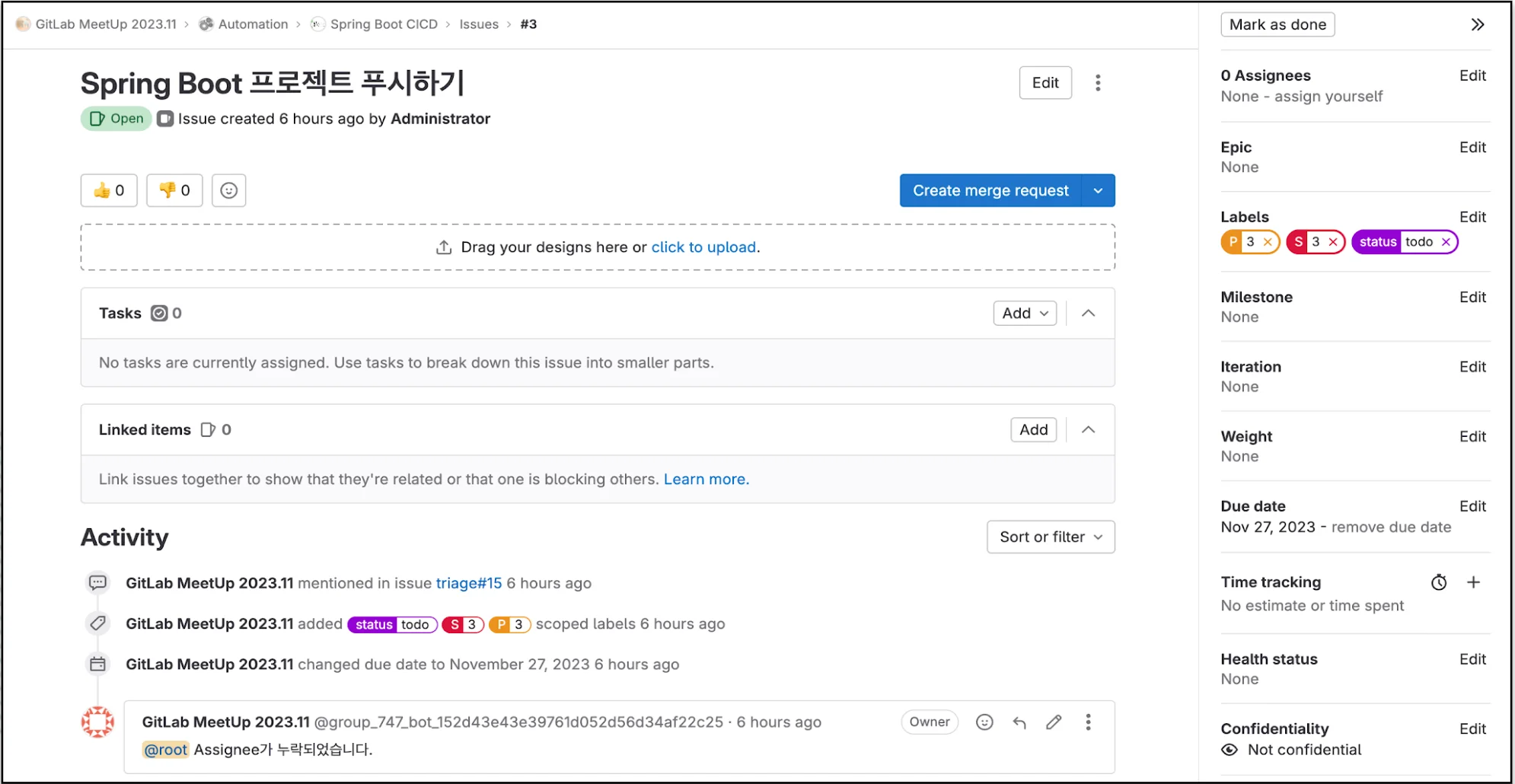Upload a design via click to upload
The image size is (1515, 784).
(x=703, y=247)
